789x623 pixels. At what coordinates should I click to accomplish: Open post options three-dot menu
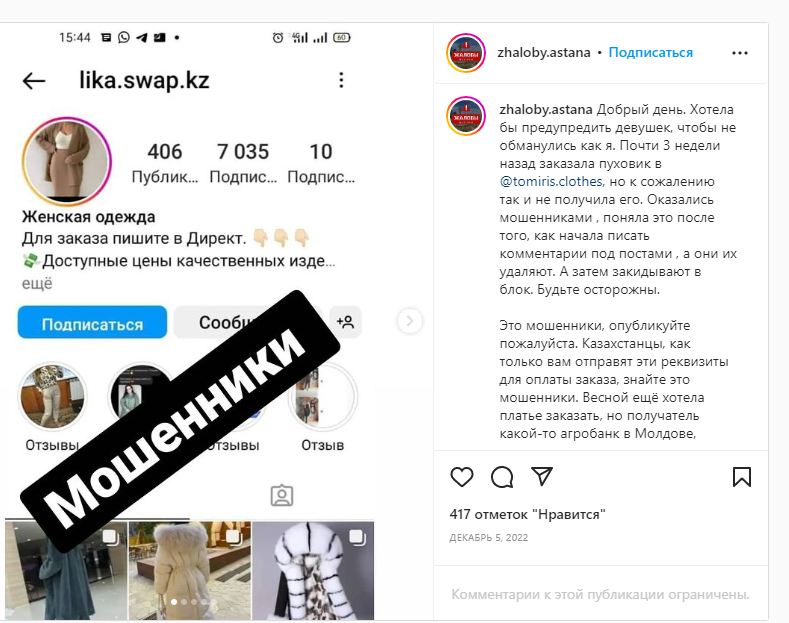pyautogui.click(x=740, y=53)
